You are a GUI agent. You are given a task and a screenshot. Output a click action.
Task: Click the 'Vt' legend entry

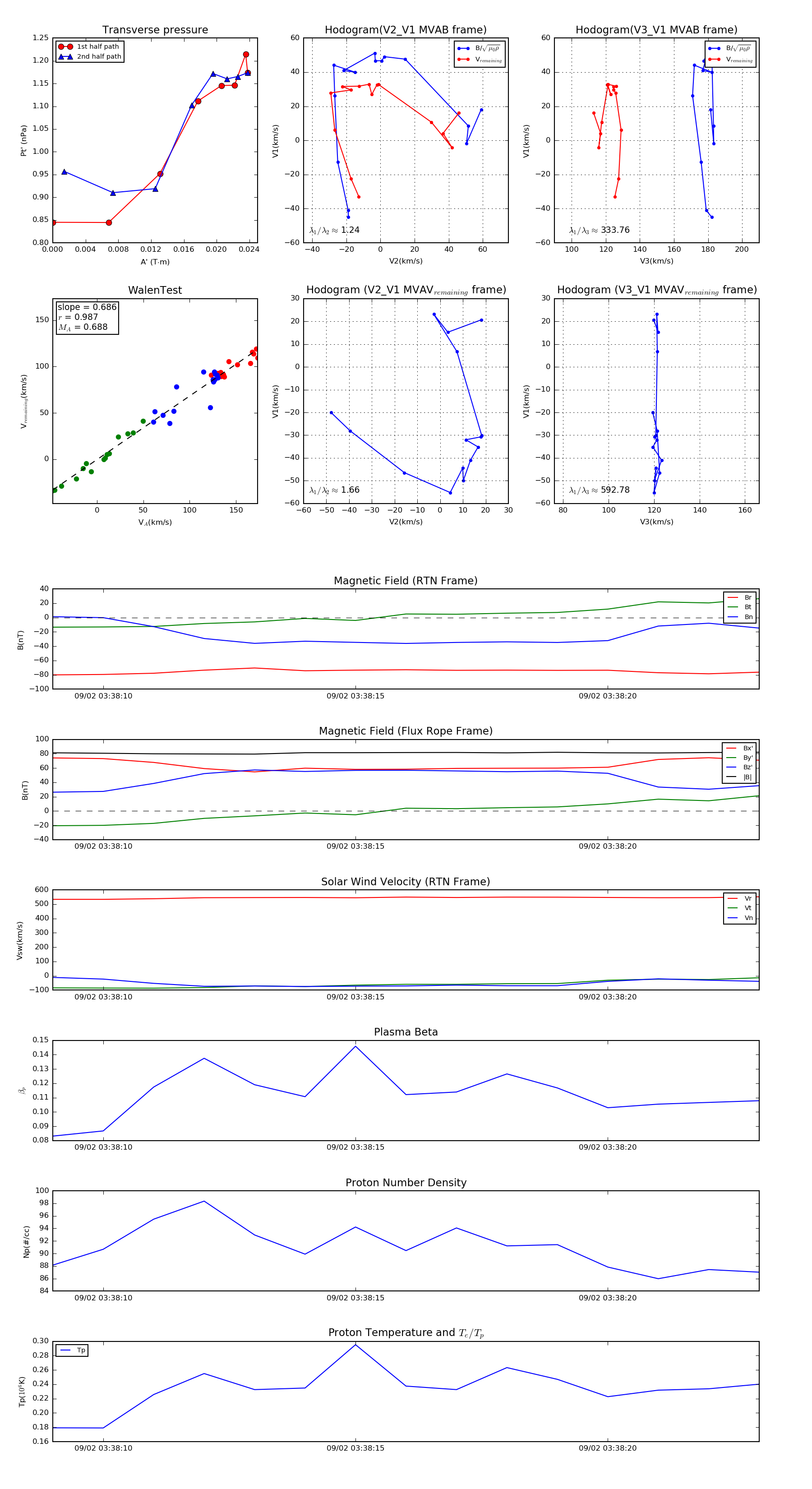(x=740, y=908)
